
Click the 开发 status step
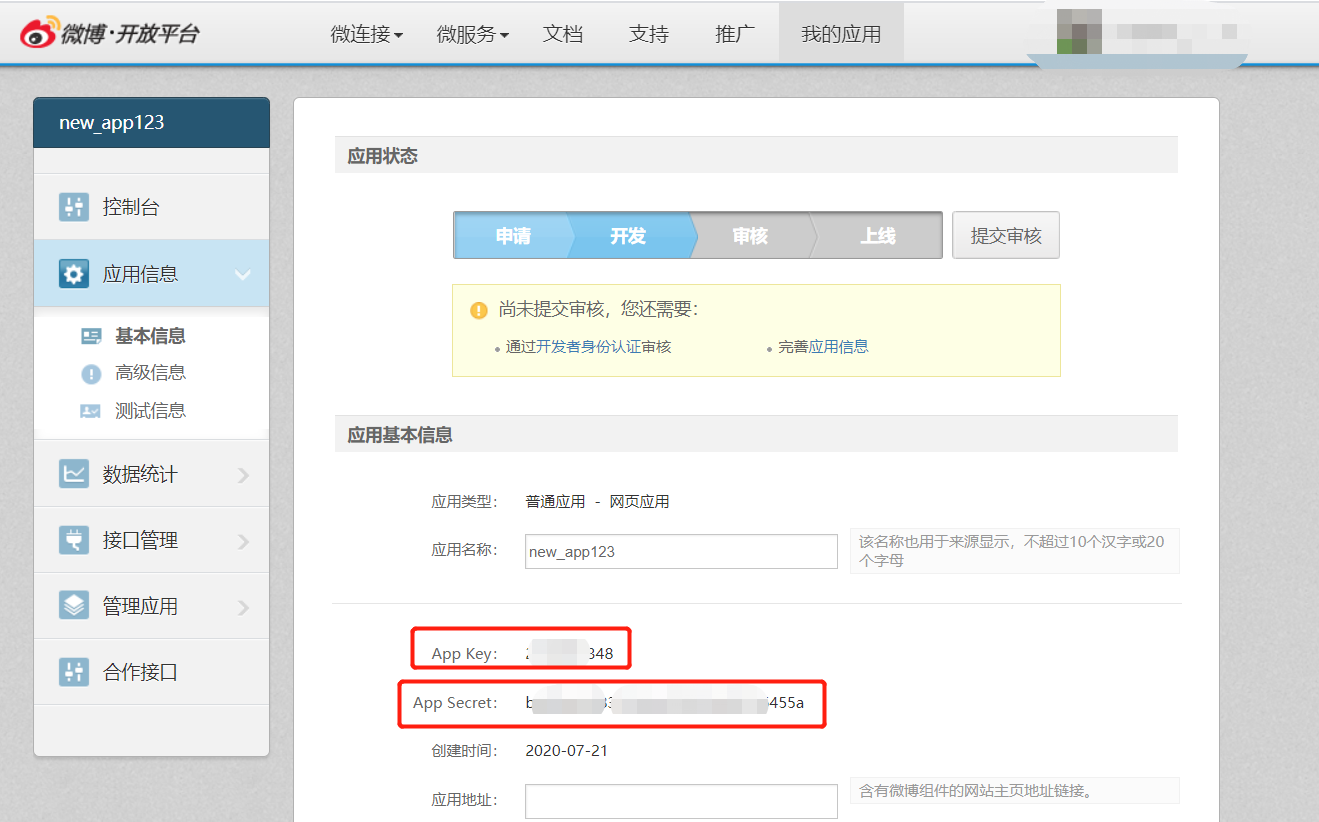tap(629, 236)
